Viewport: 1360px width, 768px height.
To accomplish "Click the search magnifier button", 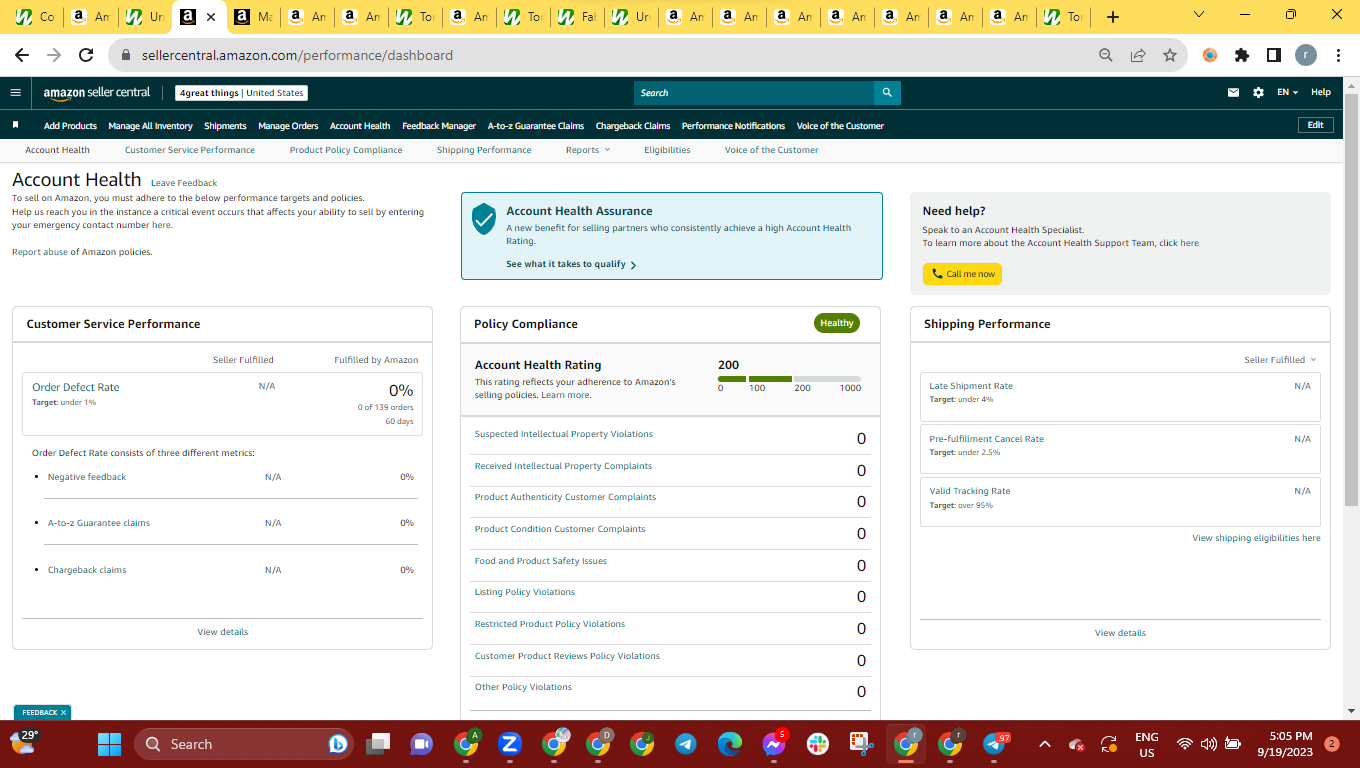I will pos(887,93).
